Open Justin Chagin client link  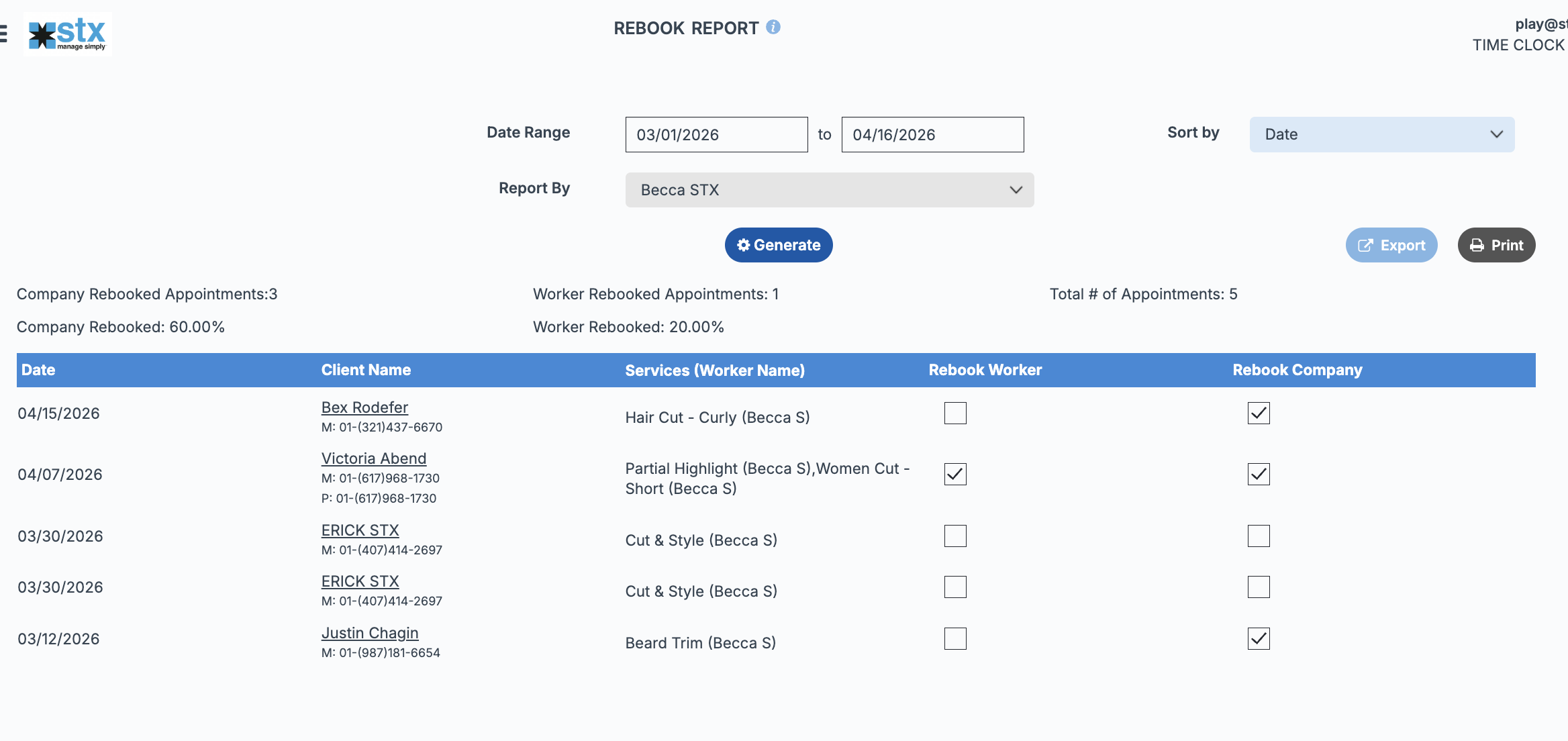tap(370, 633)
